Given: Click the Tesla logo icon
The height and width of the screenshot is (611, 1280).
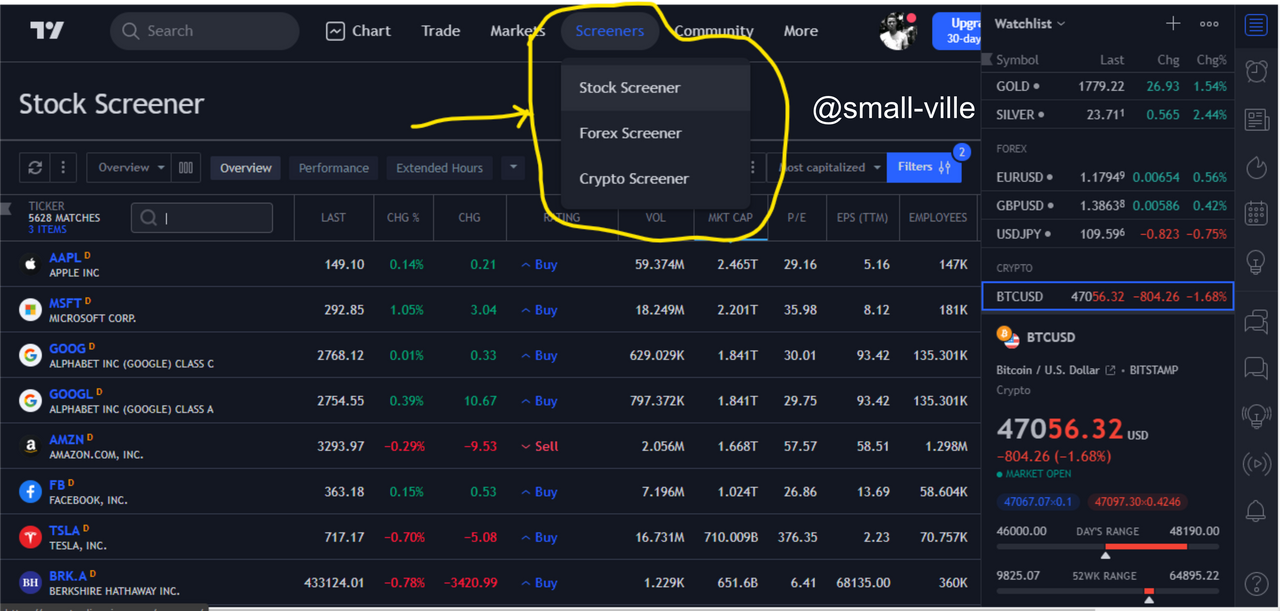Looking at the screenshot, I should pos(30,537).
